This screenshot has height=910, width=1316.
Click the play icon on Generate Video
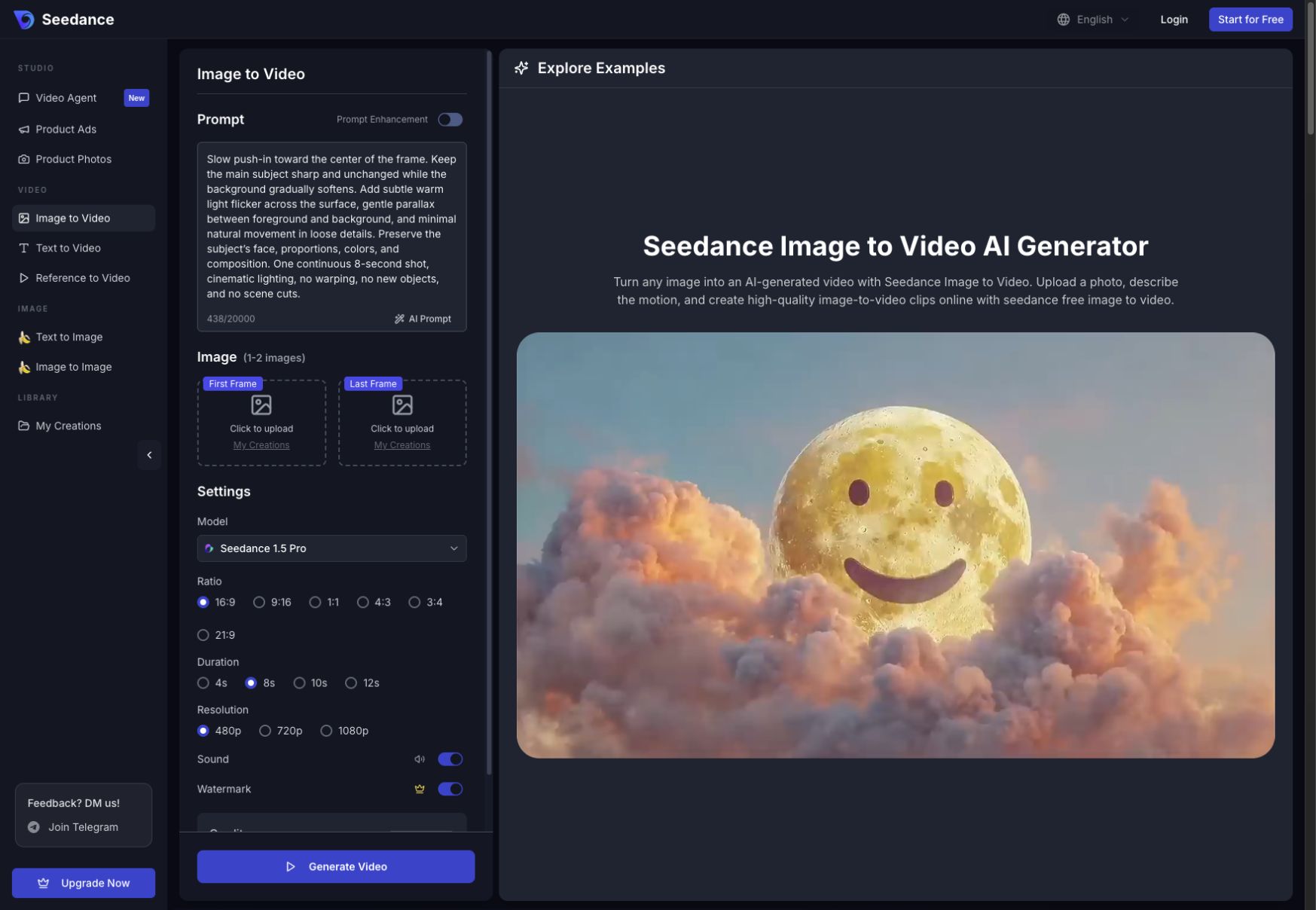coord(291,867)
